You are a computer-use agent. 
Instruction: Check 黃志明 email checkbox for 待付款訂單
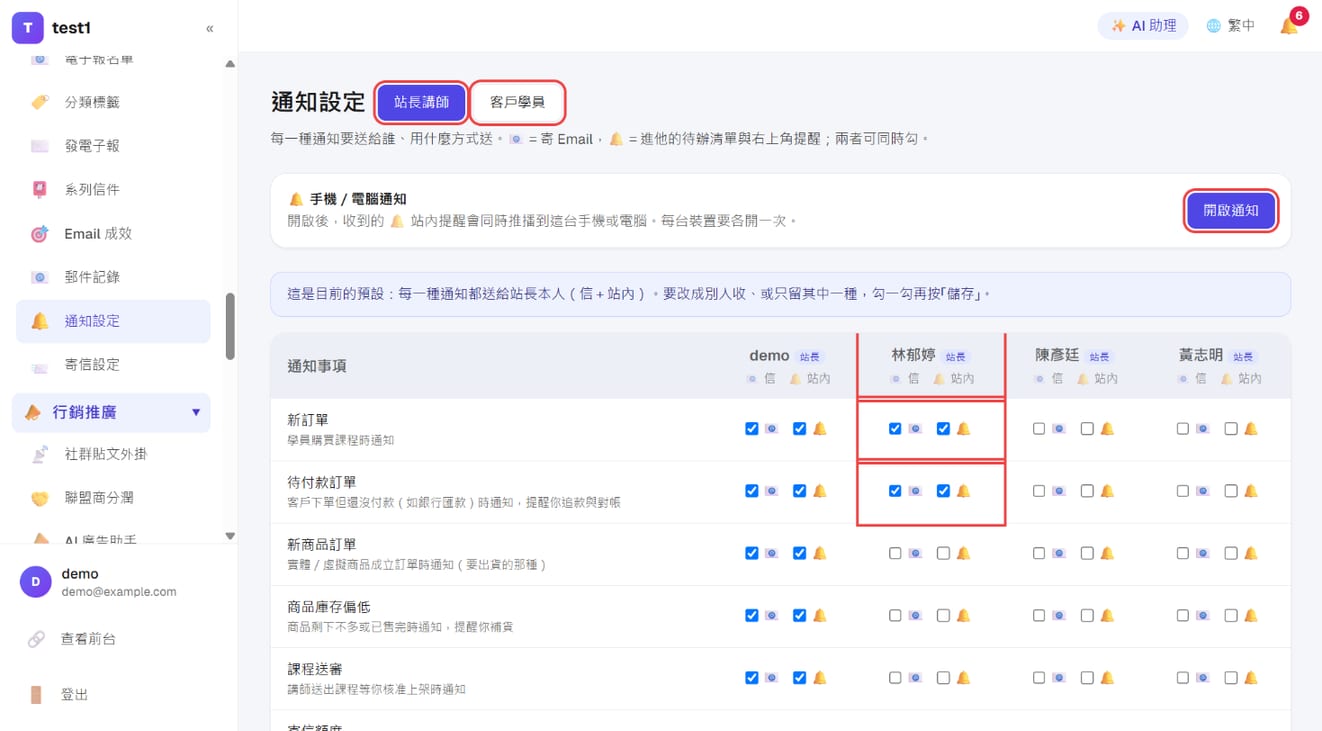click(x=1183, y=491)
